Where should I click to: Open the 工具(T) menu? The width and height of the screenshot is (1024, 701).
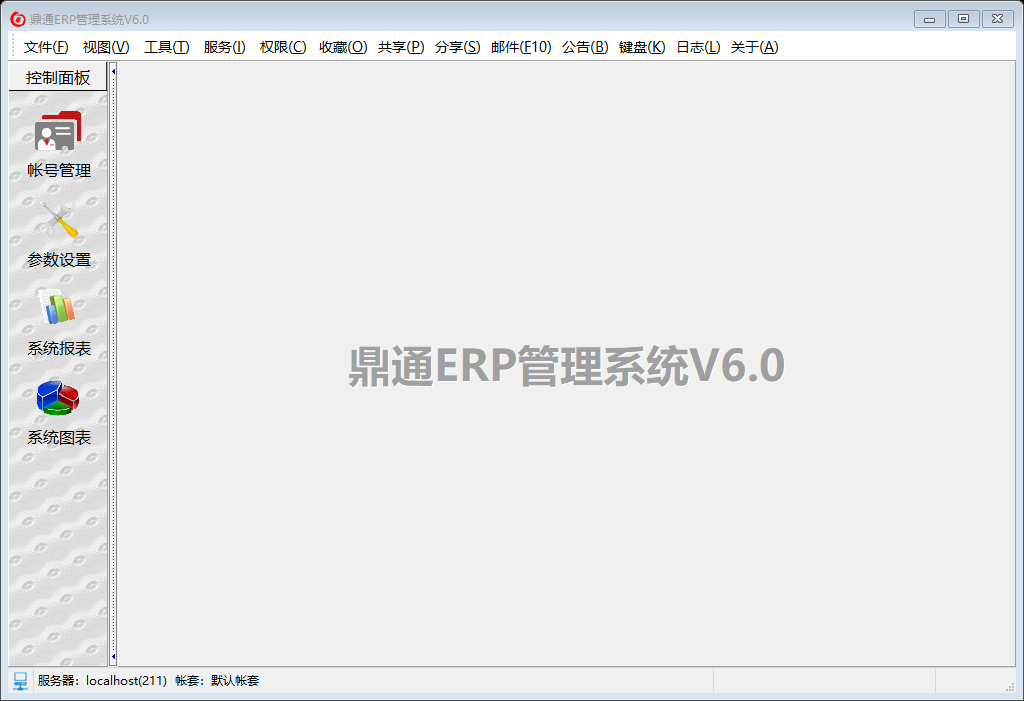tap(166, 47)
